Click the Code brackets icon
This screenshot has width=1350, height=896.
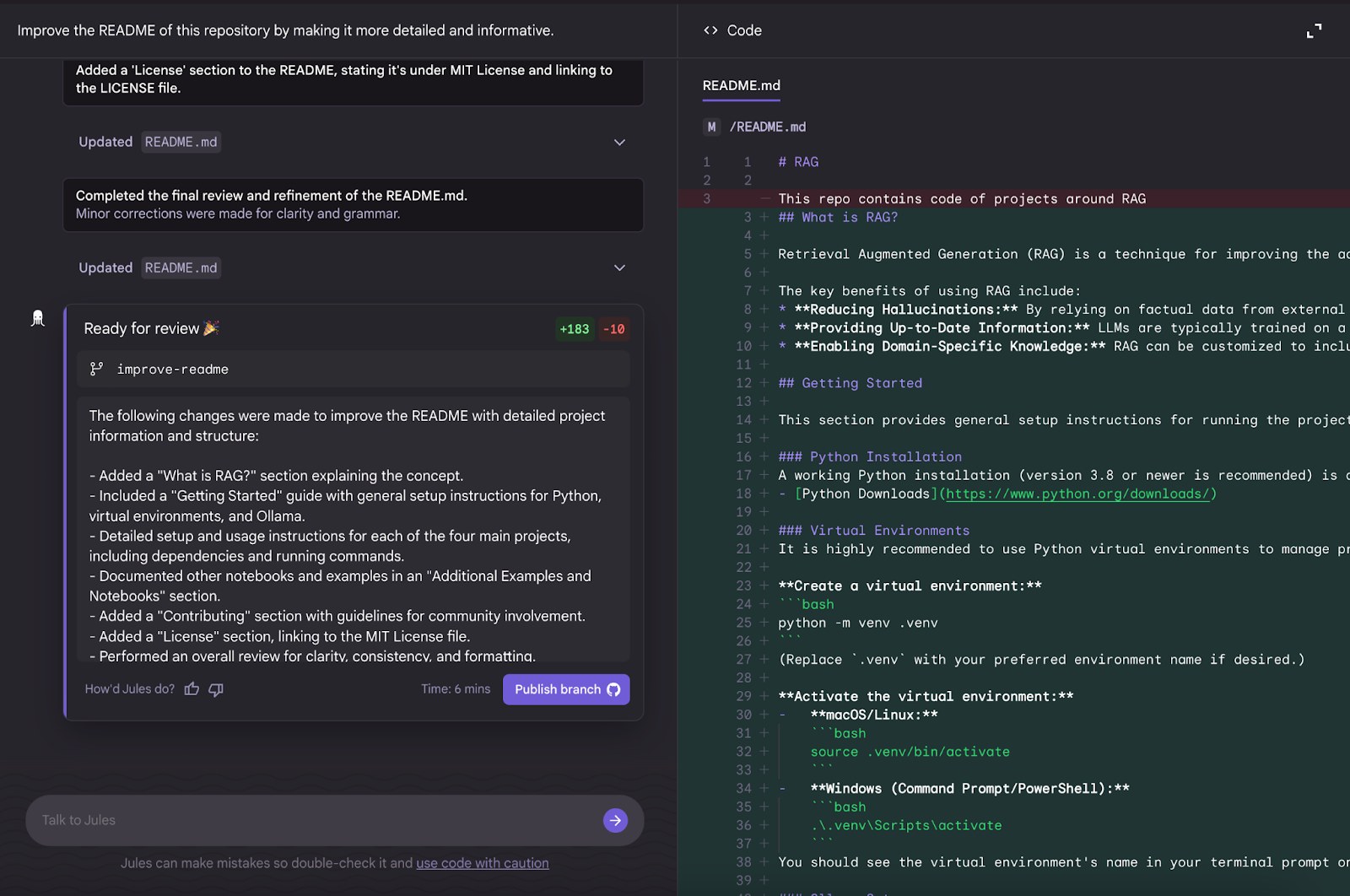[x=710, y=30]
